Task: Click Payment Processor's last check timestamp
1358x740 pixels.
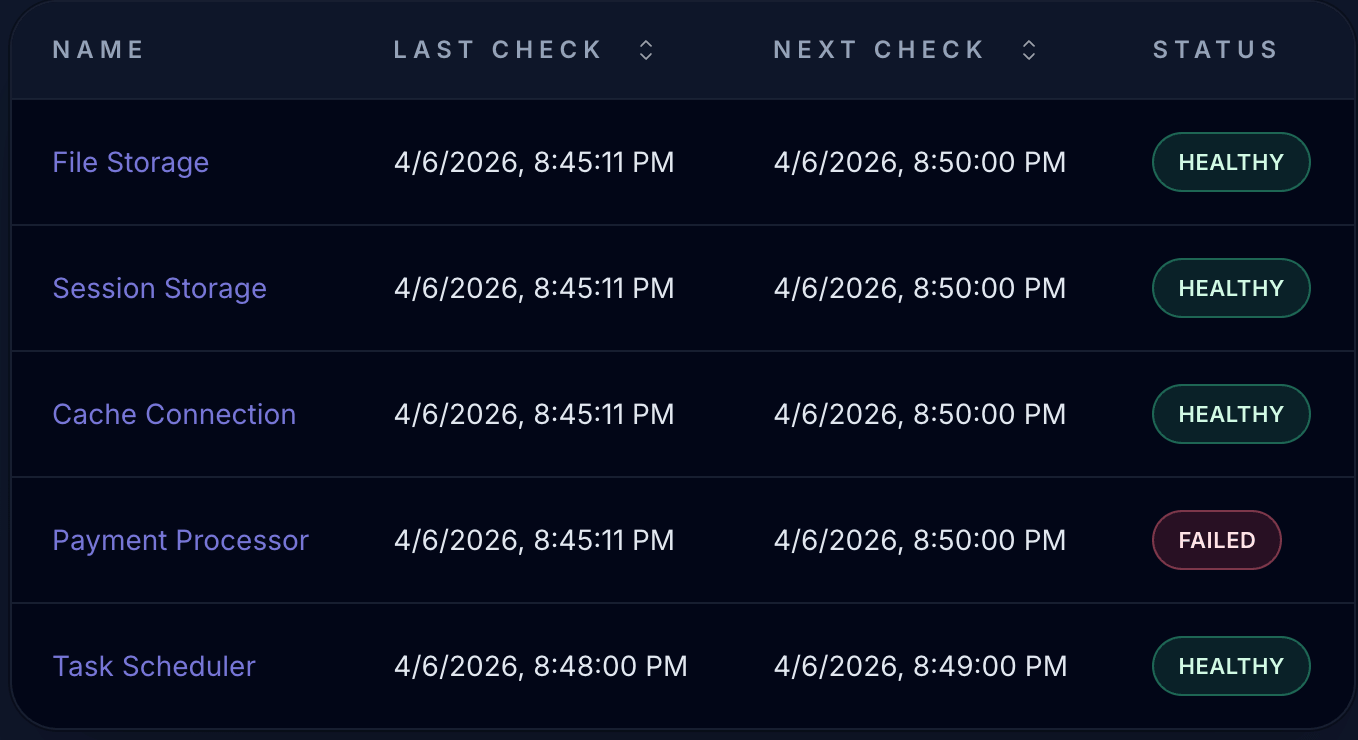Action: point(534,540)
